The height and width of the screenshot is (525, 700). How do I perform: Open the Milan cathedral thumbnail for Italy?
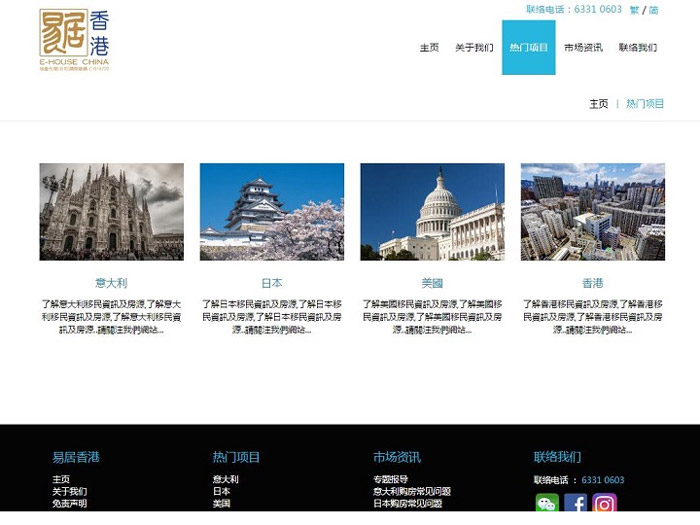click(111, 212)
